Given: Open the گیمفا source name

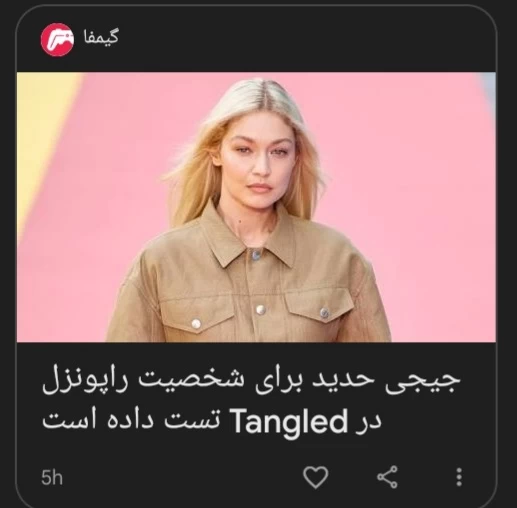Looking at the screenshot, I should (101, 37).
